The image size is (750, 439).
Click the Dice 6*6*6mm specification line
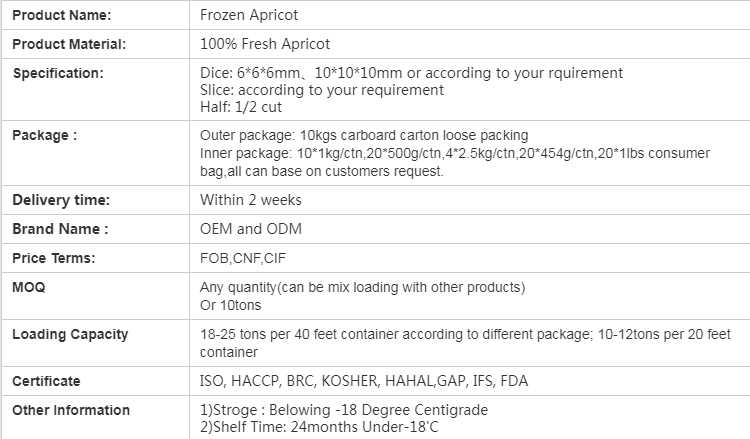click(x=411, y=73)
